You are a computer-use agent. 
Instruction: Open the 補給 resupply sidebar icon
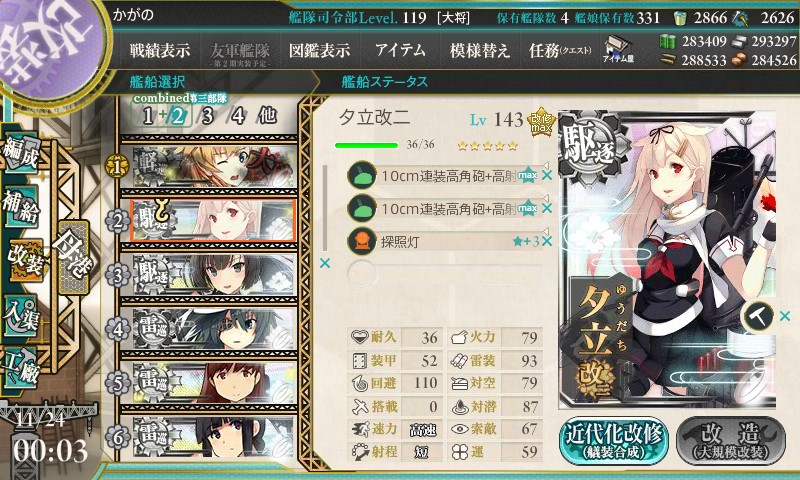click(x=20, y=206)
